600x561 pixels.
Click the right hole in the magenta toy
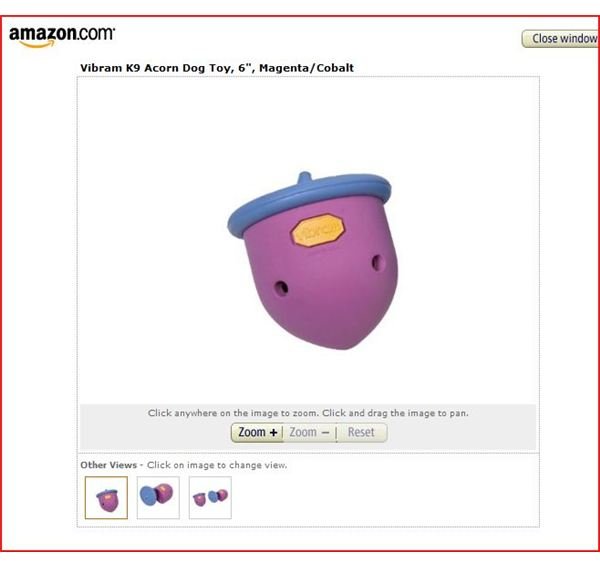click(x=377, y=263)
